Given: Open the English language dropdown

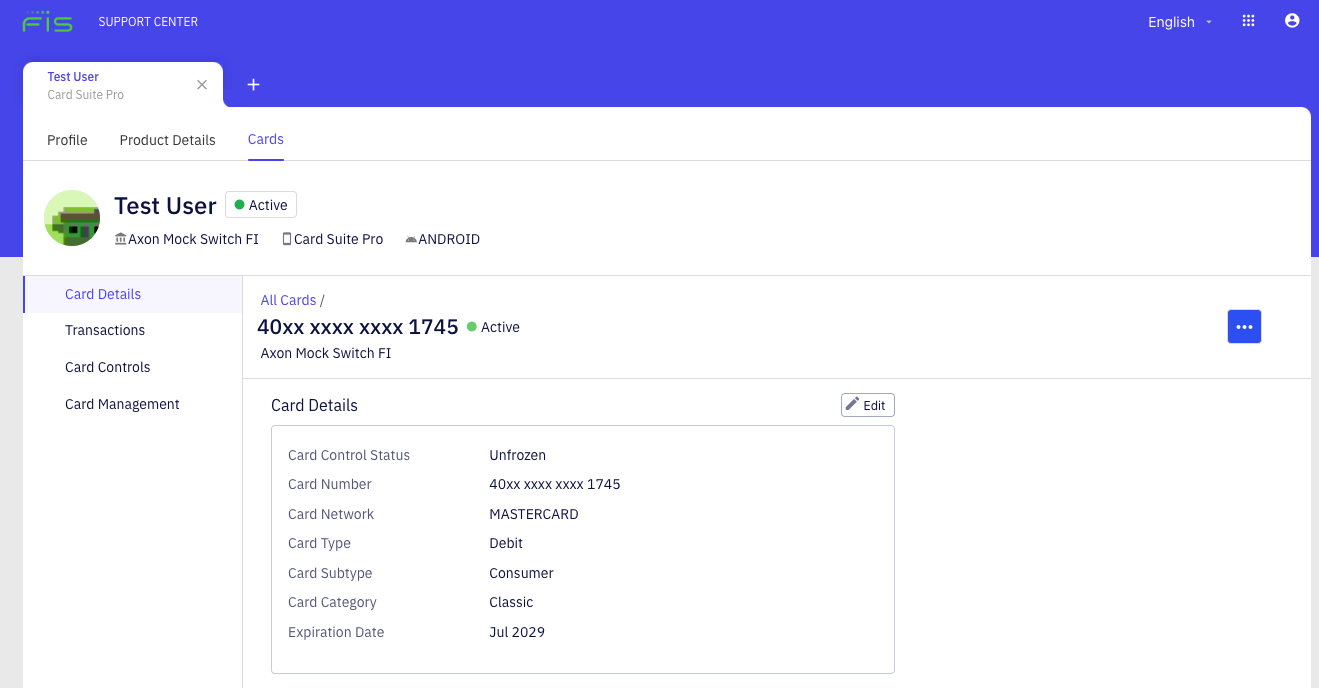Looking at the screenshot, I should coord(1178,21).
